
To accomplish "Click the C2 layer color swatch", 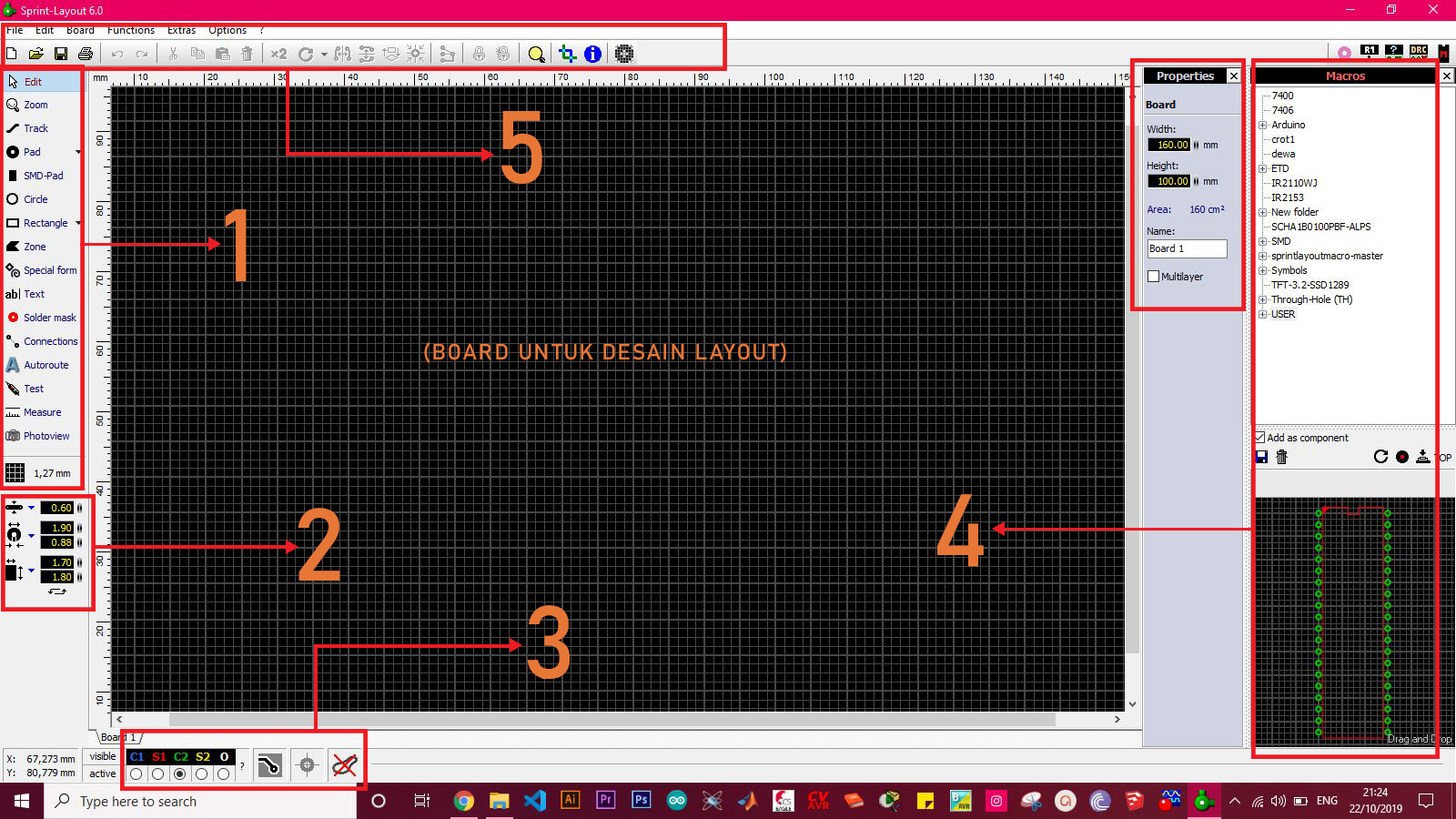I will pos(180,756).
